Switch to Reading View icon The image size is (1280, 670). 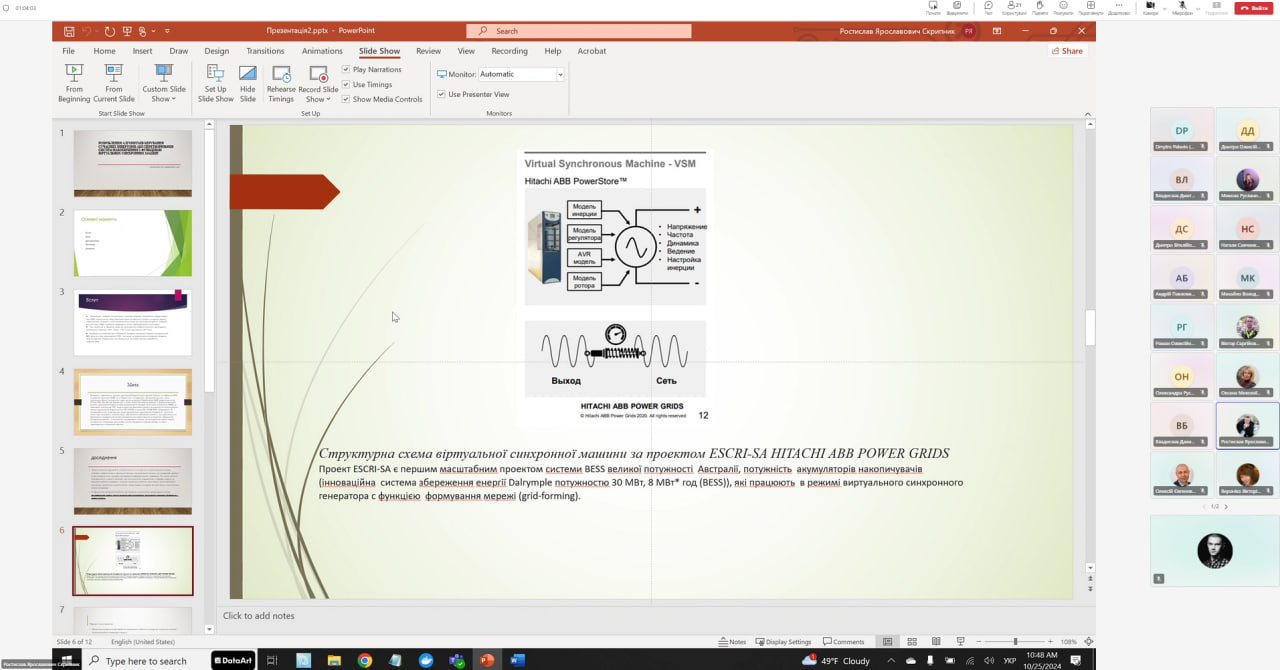(x=936, y=642)
